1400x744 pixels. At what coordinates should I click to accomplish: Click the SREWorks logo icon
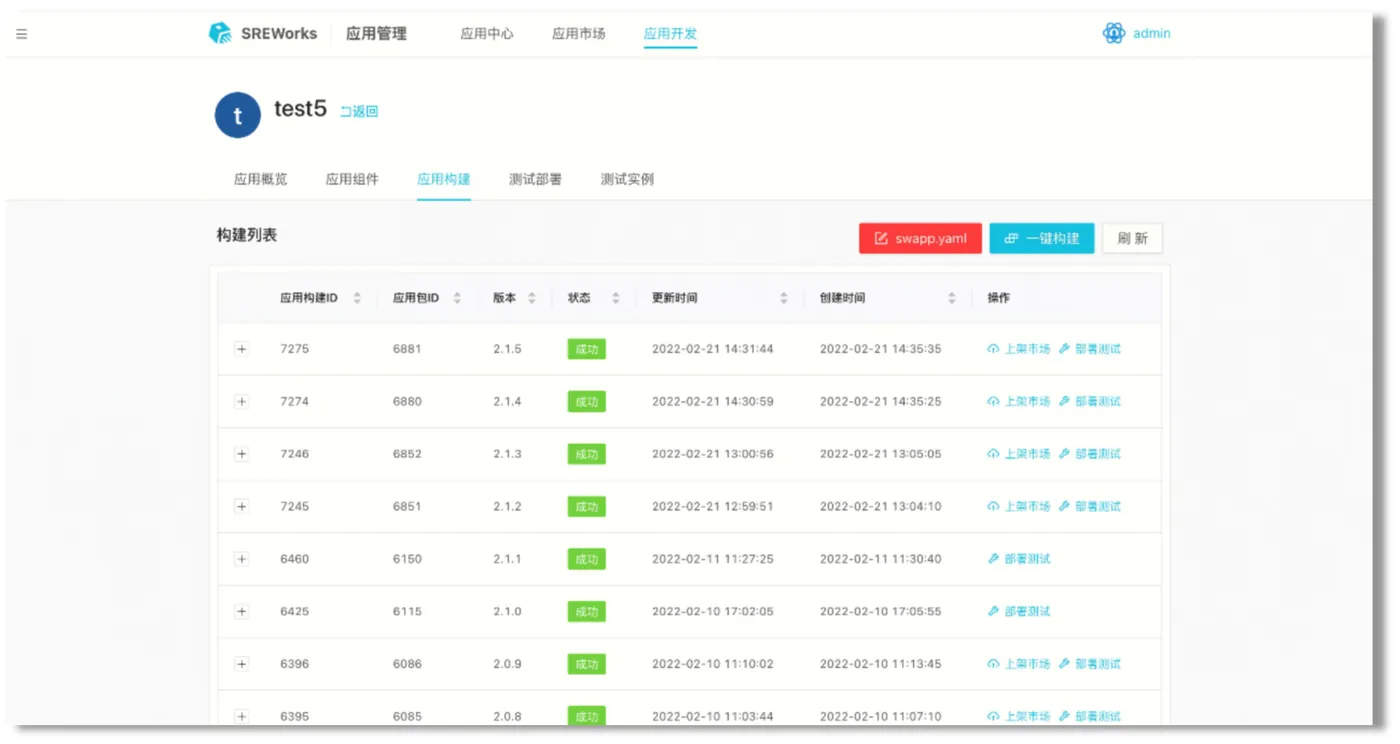[219, 33]
